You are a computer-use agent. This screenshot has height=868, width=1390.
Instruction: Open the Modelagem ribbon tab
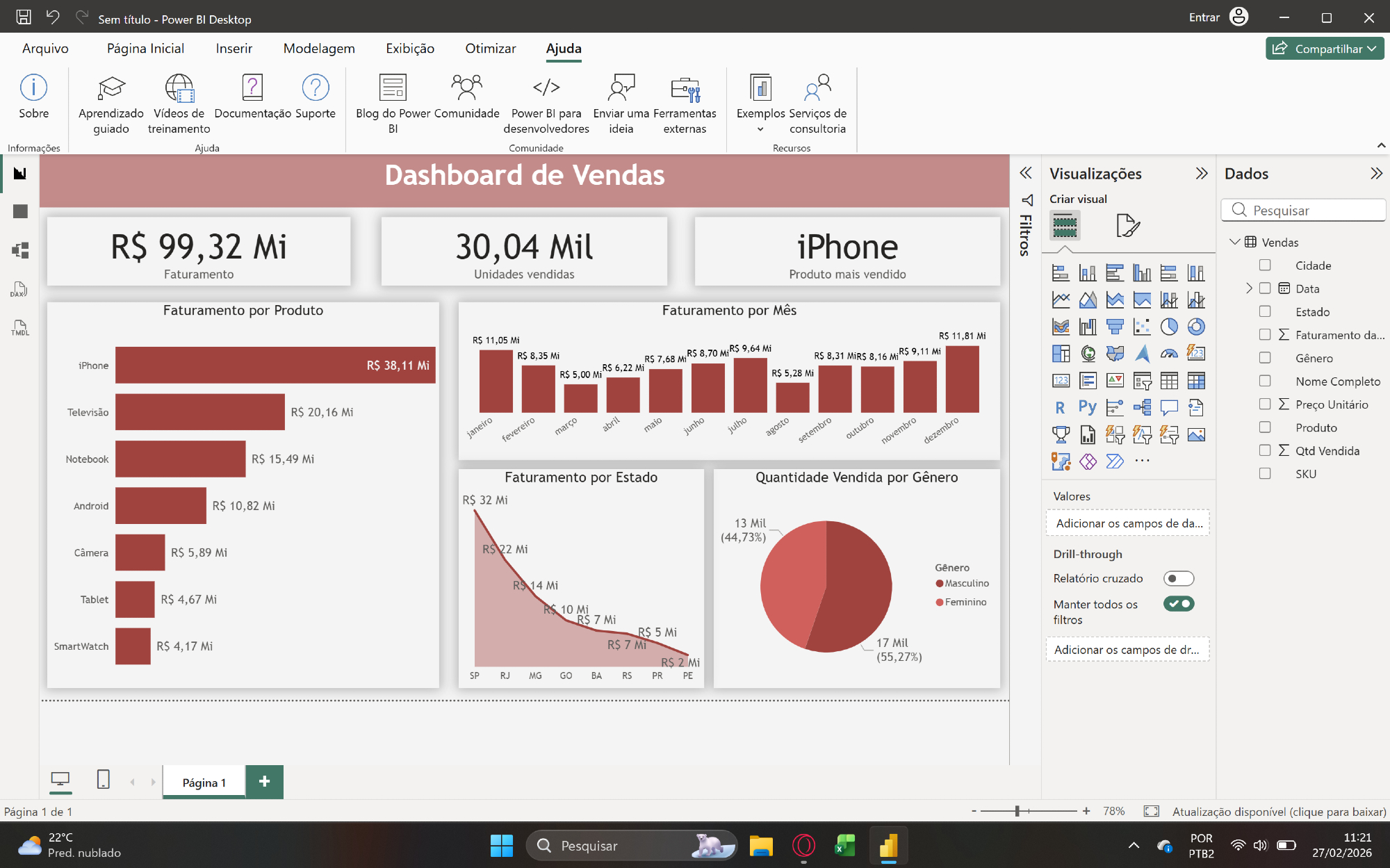click(x=319, y=49)
